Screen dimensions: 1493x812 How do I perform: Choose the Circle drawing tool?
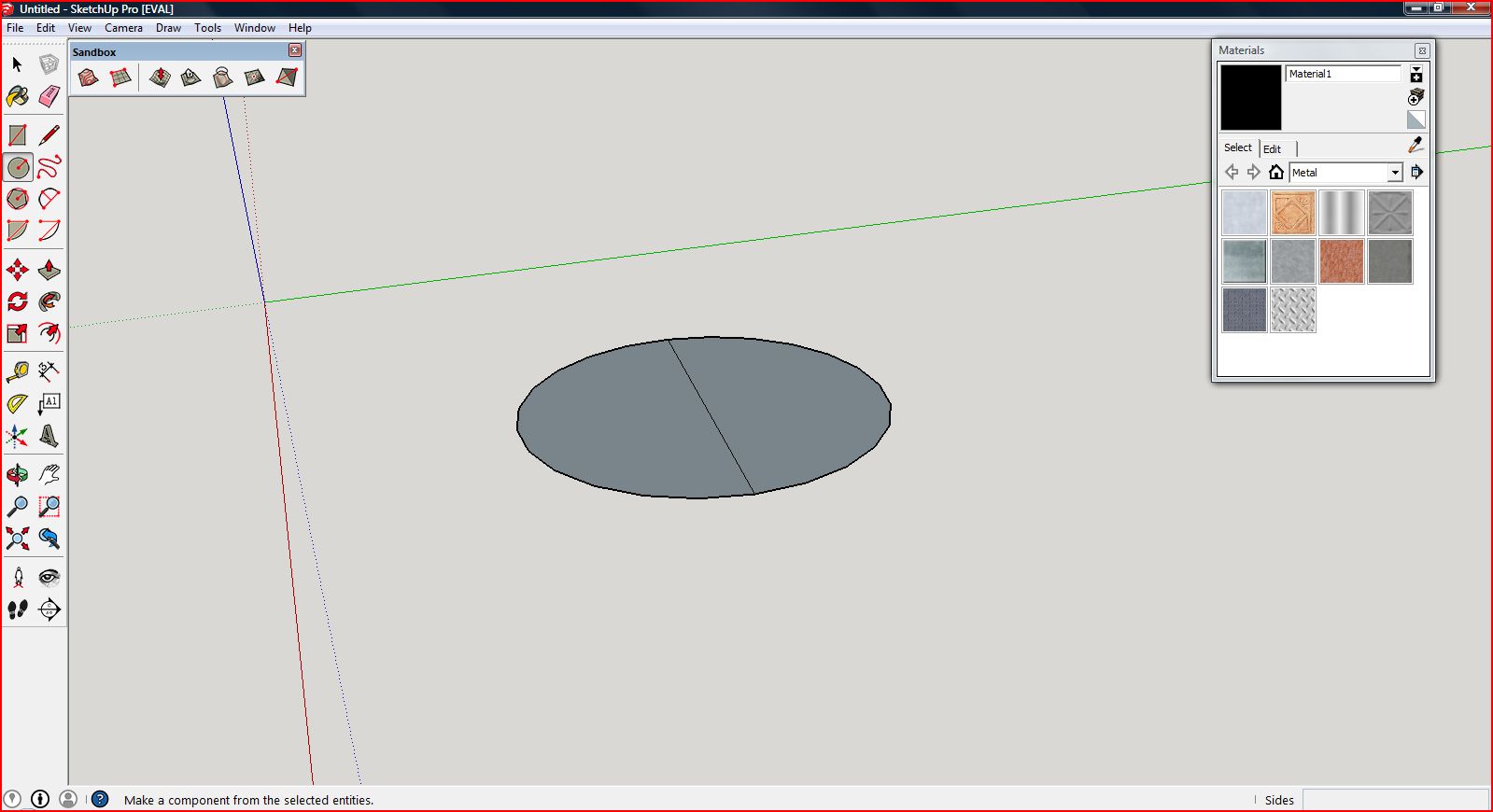click(17, 167)
